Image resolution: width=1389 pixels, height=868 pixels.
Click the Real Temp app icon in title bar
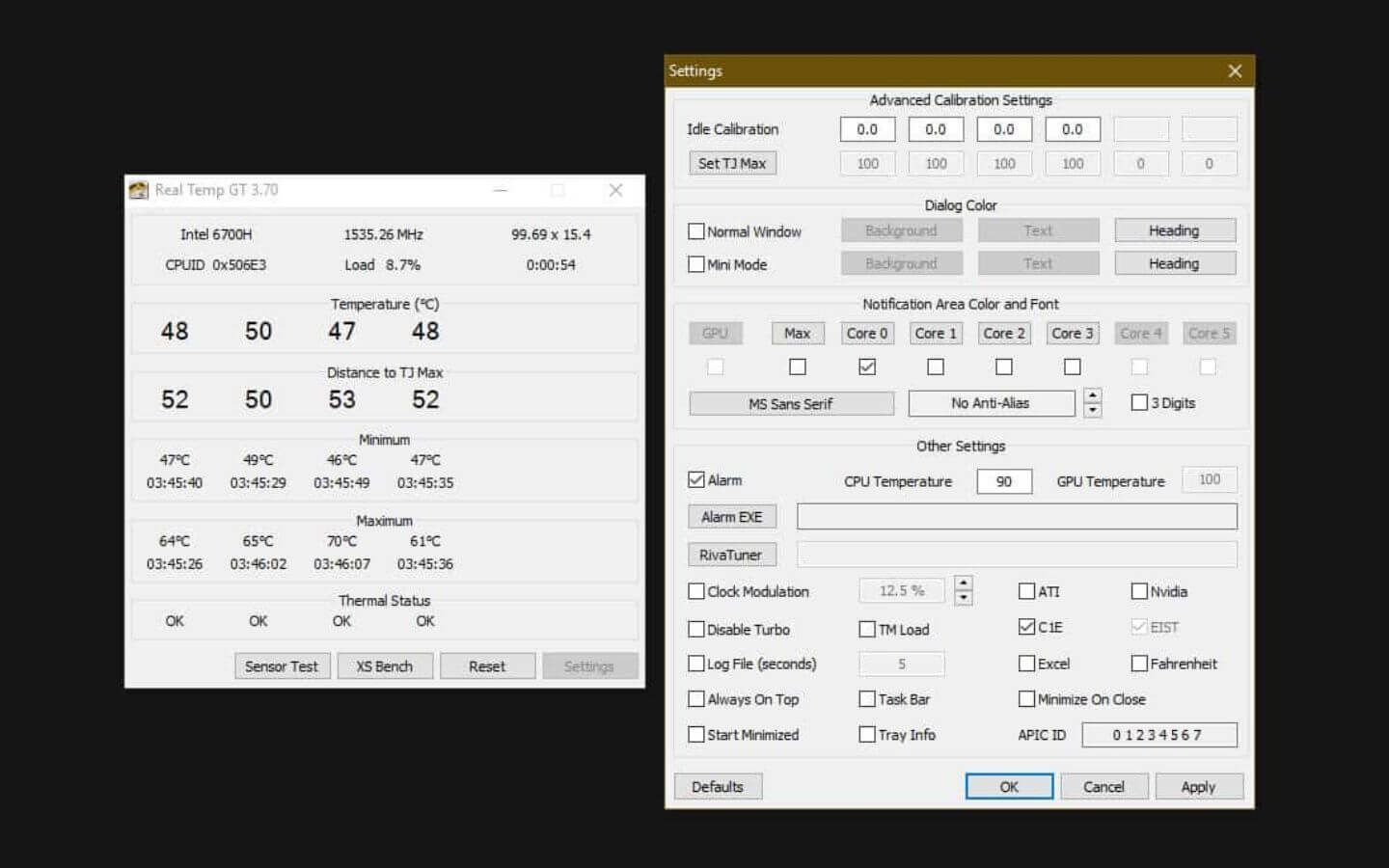139,190
